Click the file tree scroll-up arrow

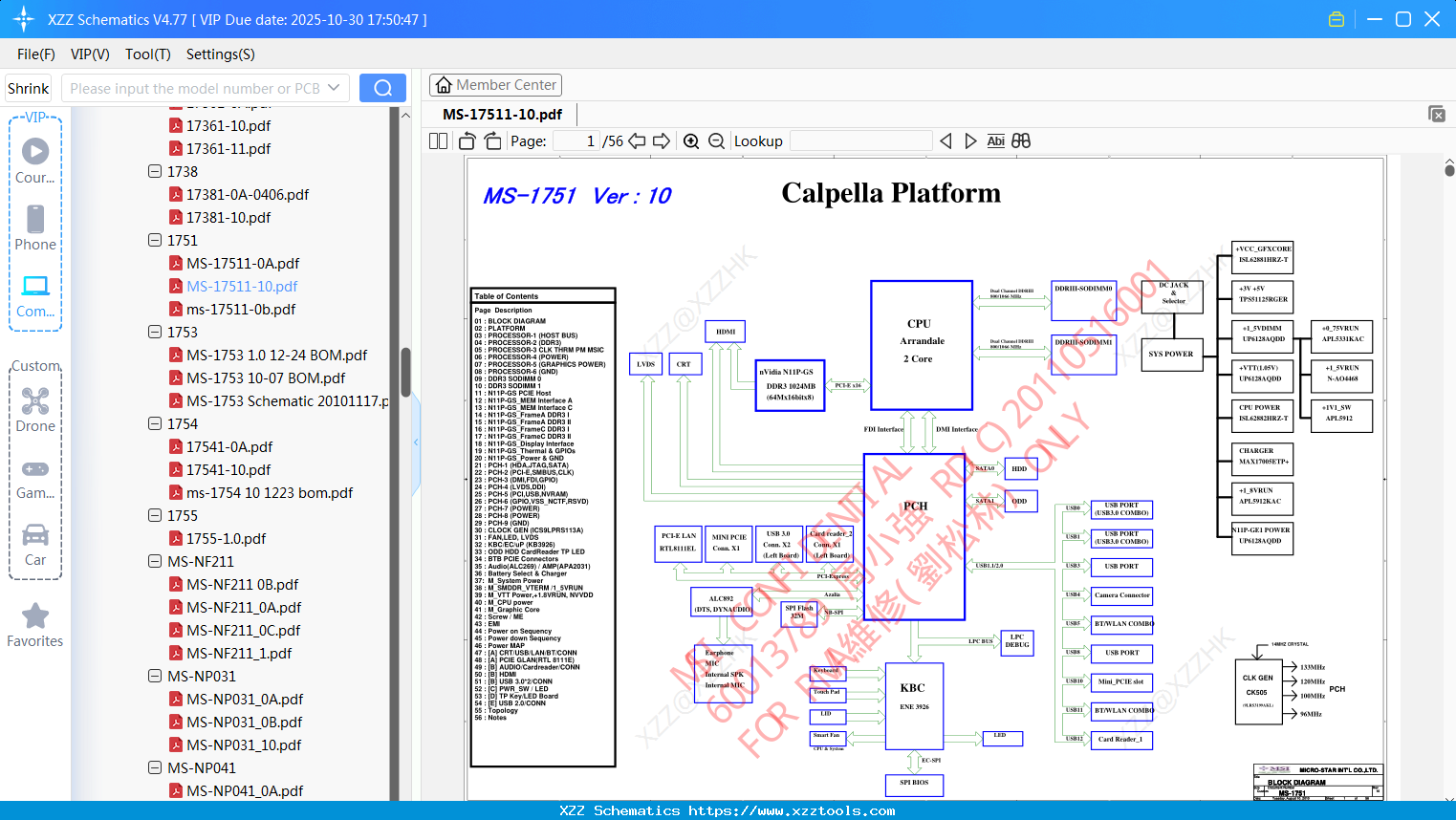(405, 115)
